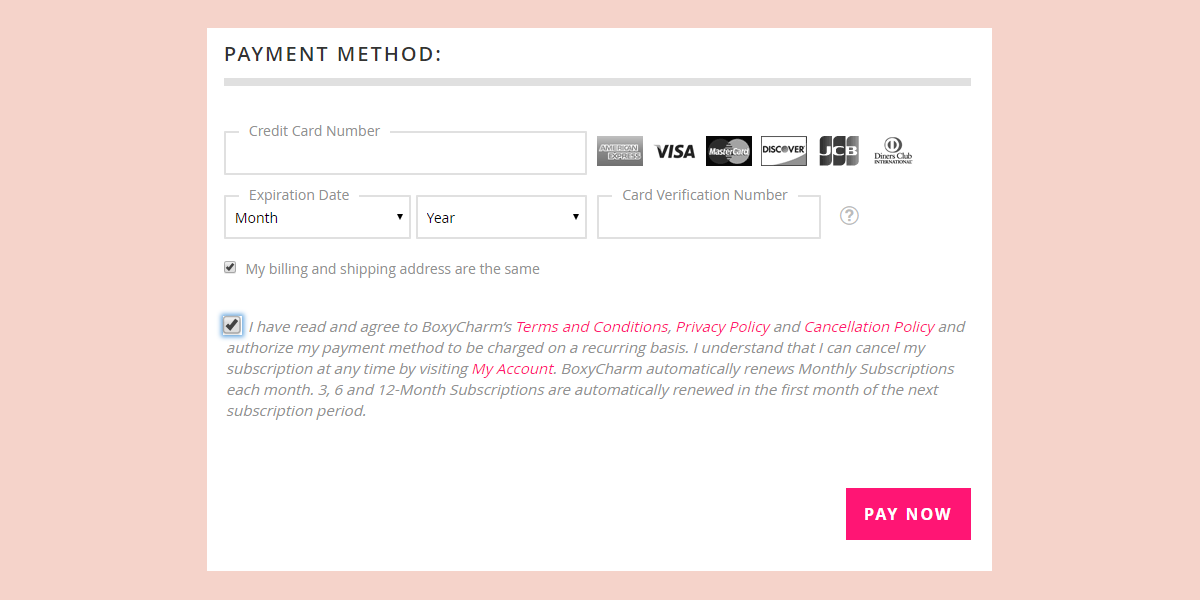Click the billing and shipping address label text
Screen dimensions: 1200x600
pyautogui.click(x=392, y=269)
